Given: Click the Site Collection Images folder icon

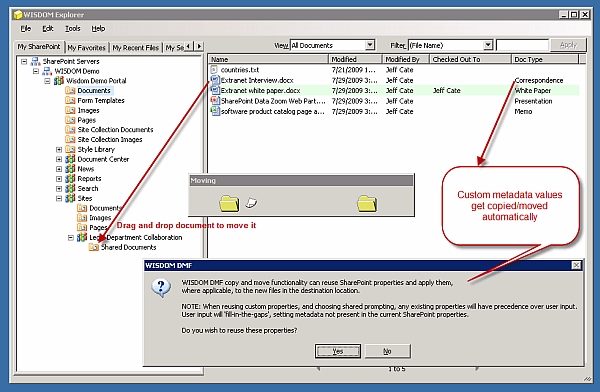Looking at the screenshot, I should pyautogui.click(x=70, y=140).
